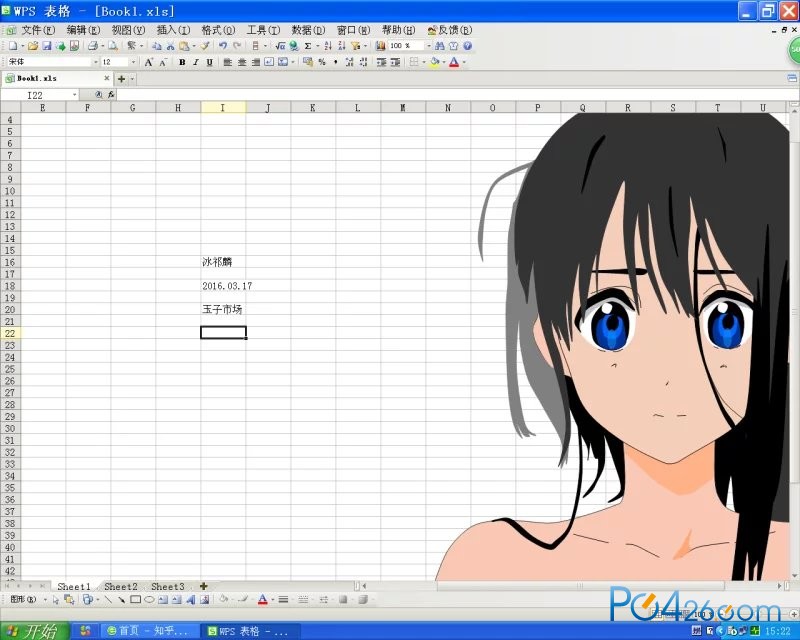Expand the Paste options dropdown arrow

pos(193,46)
